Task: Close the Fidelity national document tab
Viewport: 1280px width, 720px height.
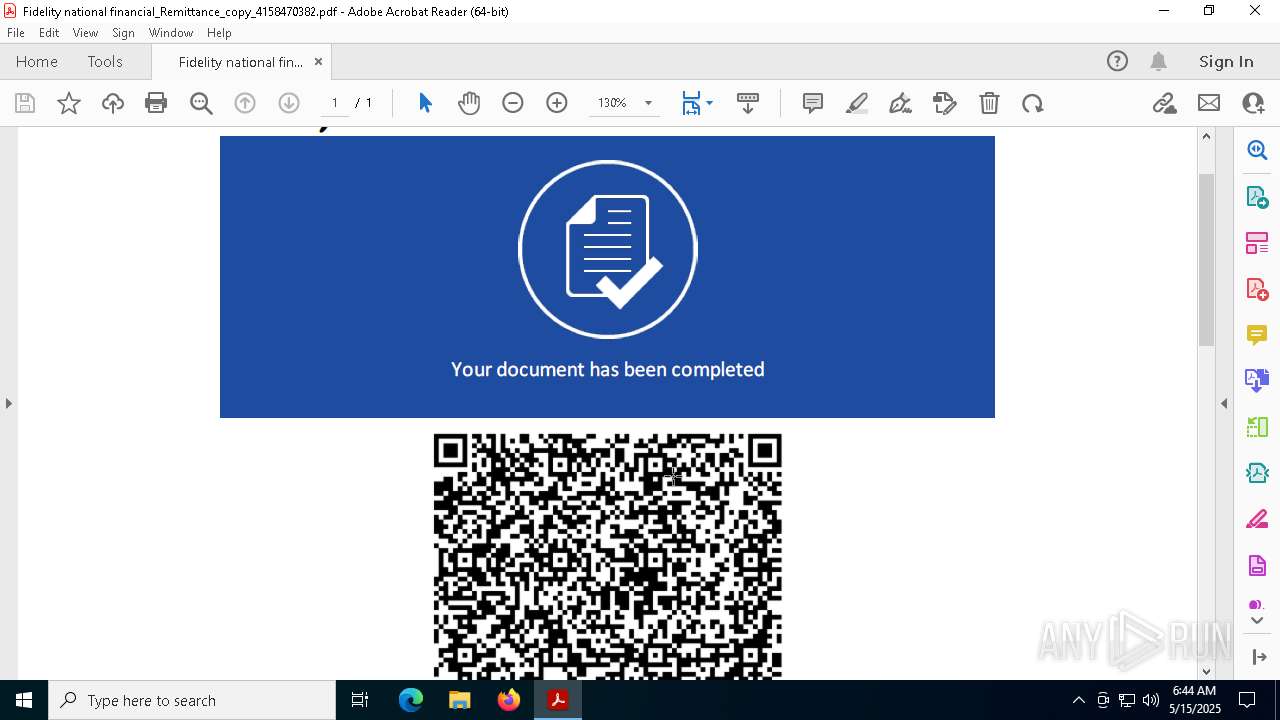Action: point(318,62)
